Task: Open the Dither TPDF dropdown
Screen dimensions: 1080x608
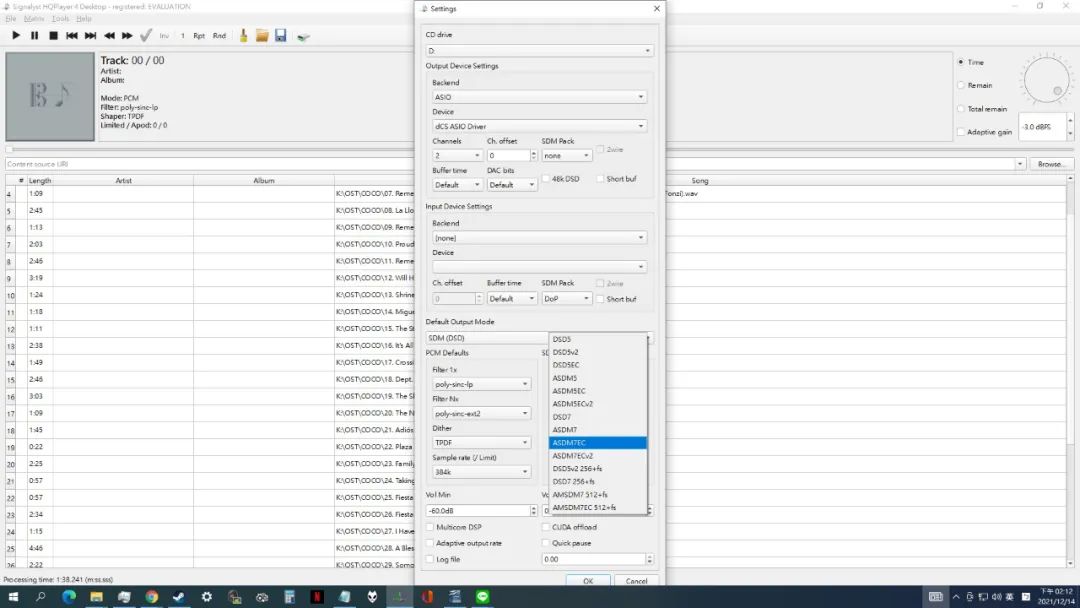Action: (x=481, y=442)
